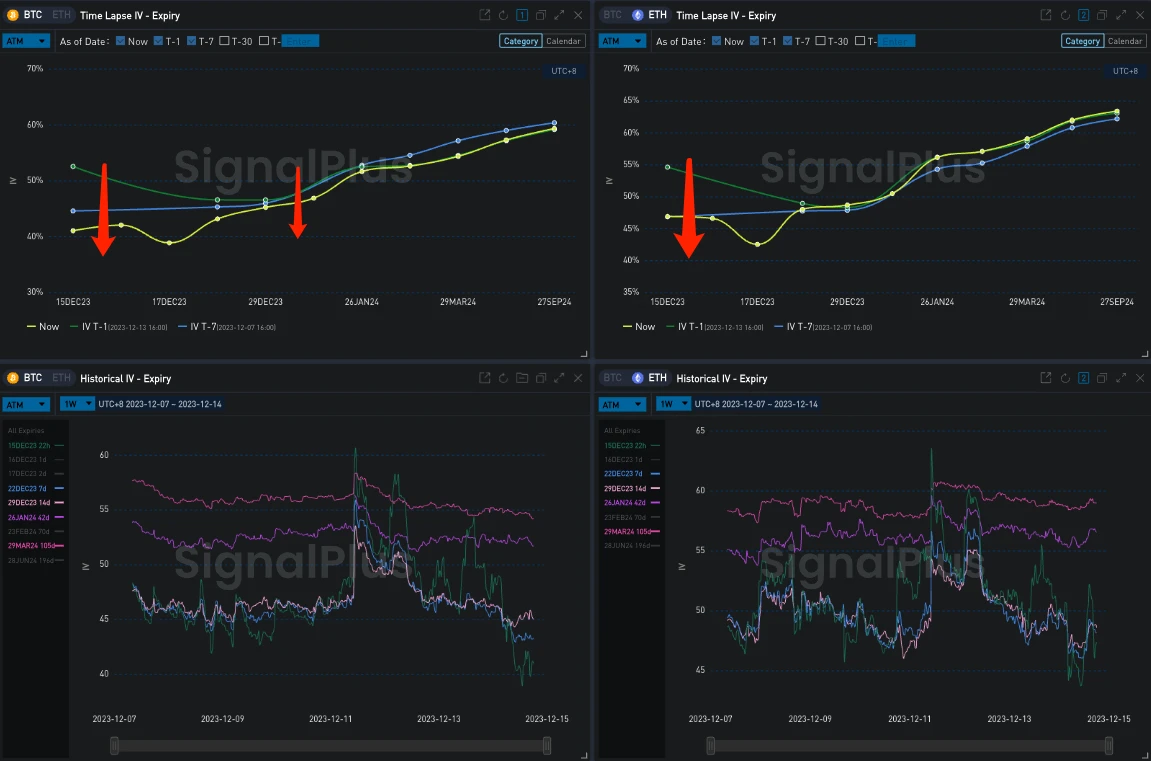
Task: Click link group 2 icon in ETH Historical IV
Action: pos(1083,378)
